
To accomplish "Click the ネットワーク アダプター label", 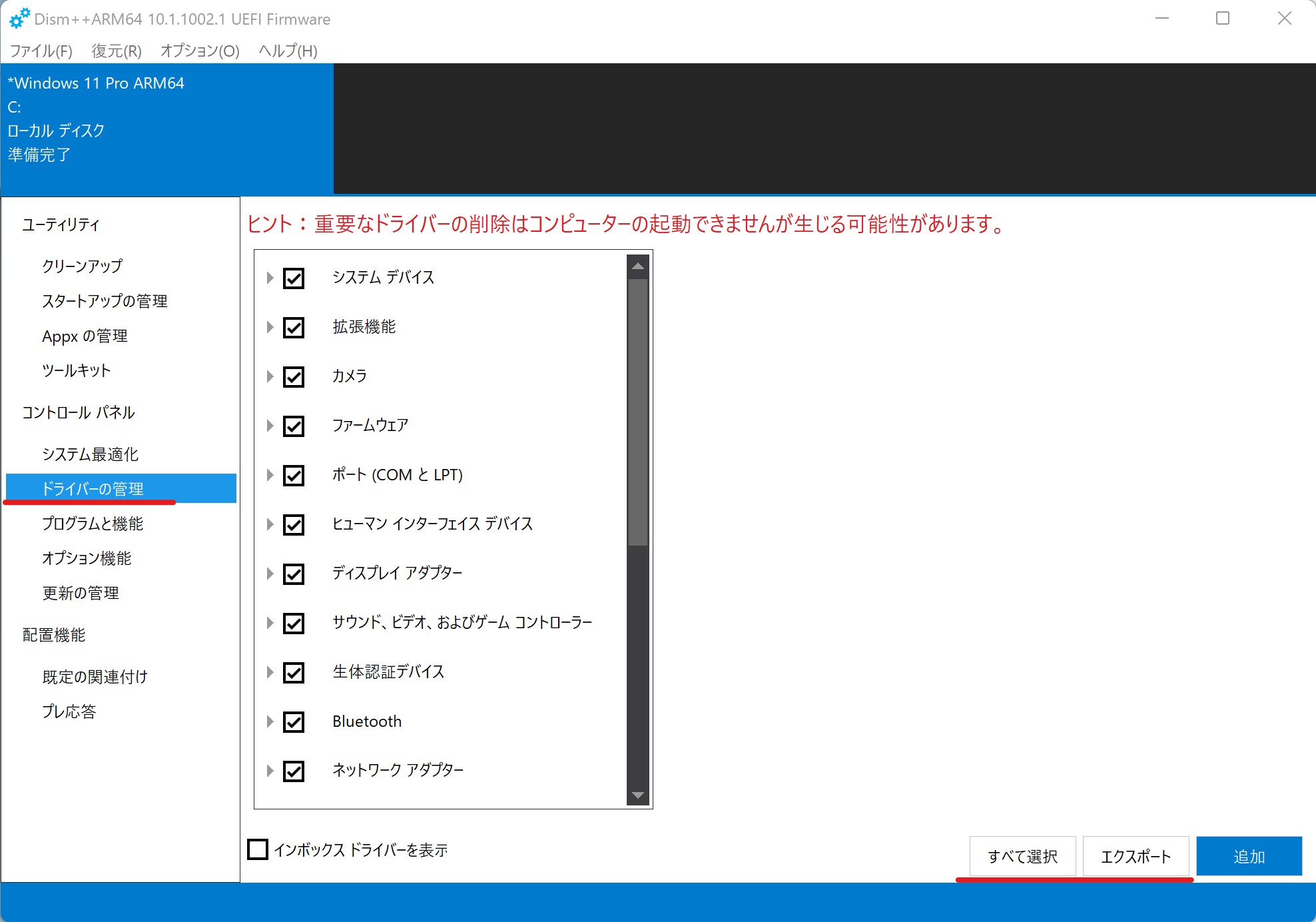I will [398, 770].
